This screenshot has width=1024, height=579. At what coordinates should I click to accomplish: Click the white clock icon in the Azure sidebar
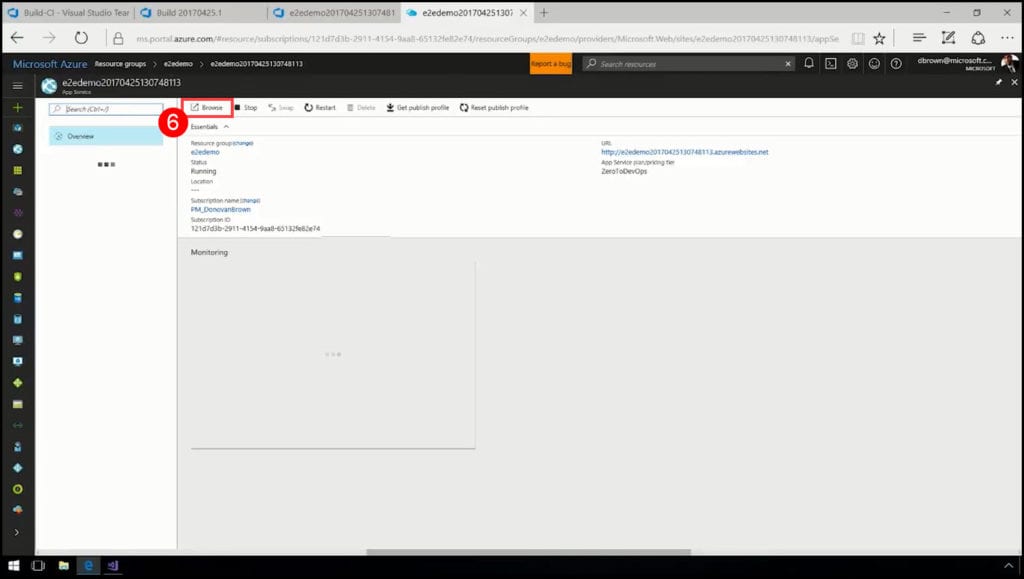tap(18, 234)
